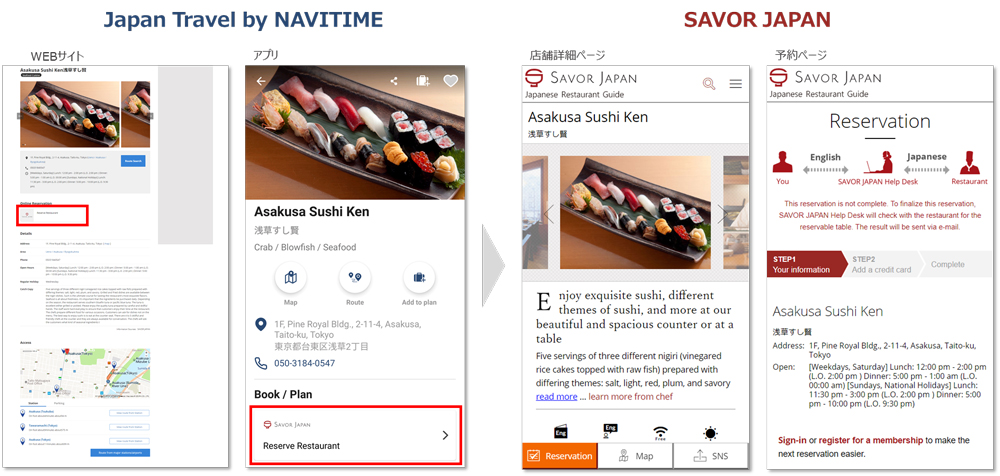1000x476 pixels.
Task: Open Reserve Restaurant row chevron
Action: [445, 435]
